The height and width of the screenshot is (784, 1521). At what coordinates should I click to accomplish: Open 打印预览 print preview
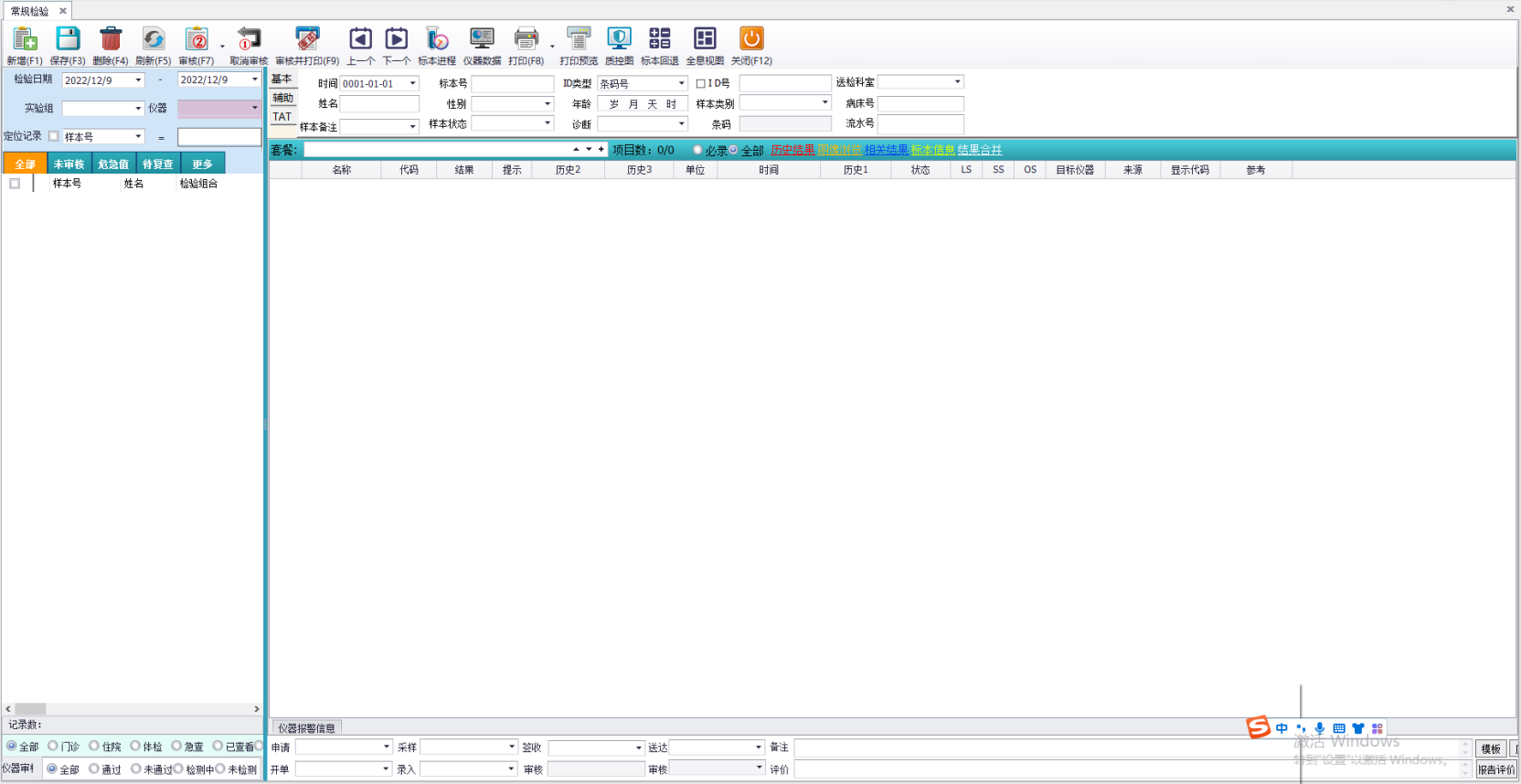click(x=579, y=38)
